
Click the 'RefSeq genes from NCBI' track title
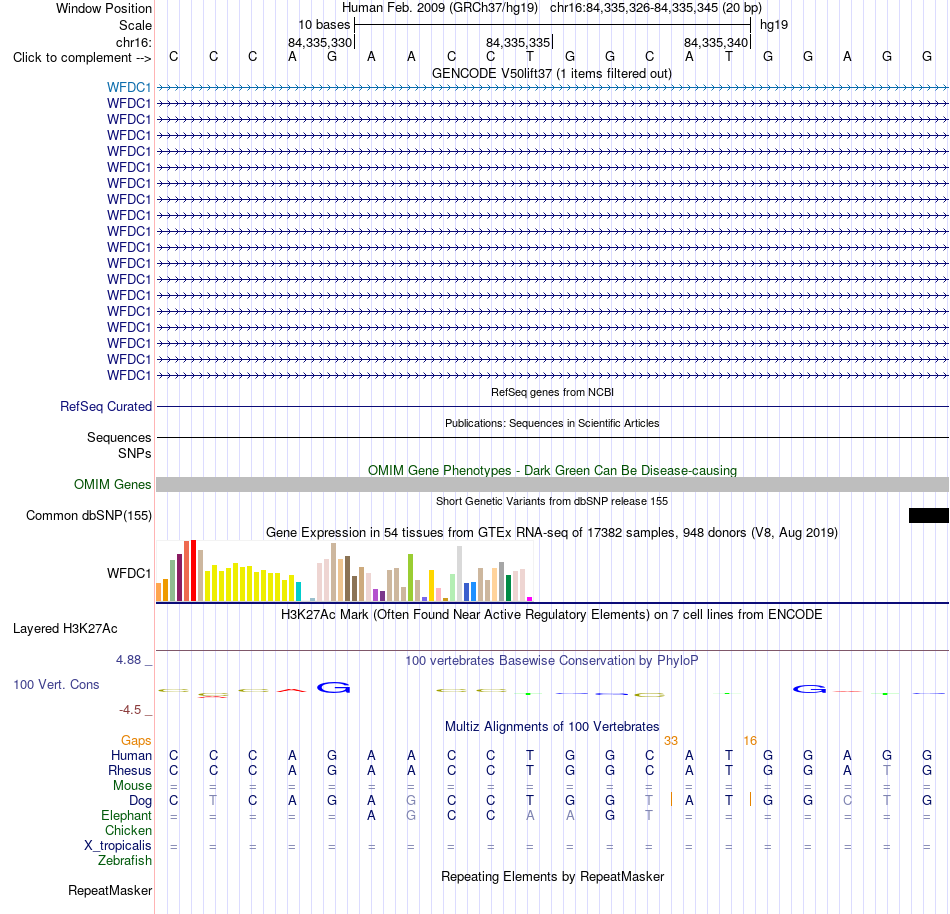552,392
